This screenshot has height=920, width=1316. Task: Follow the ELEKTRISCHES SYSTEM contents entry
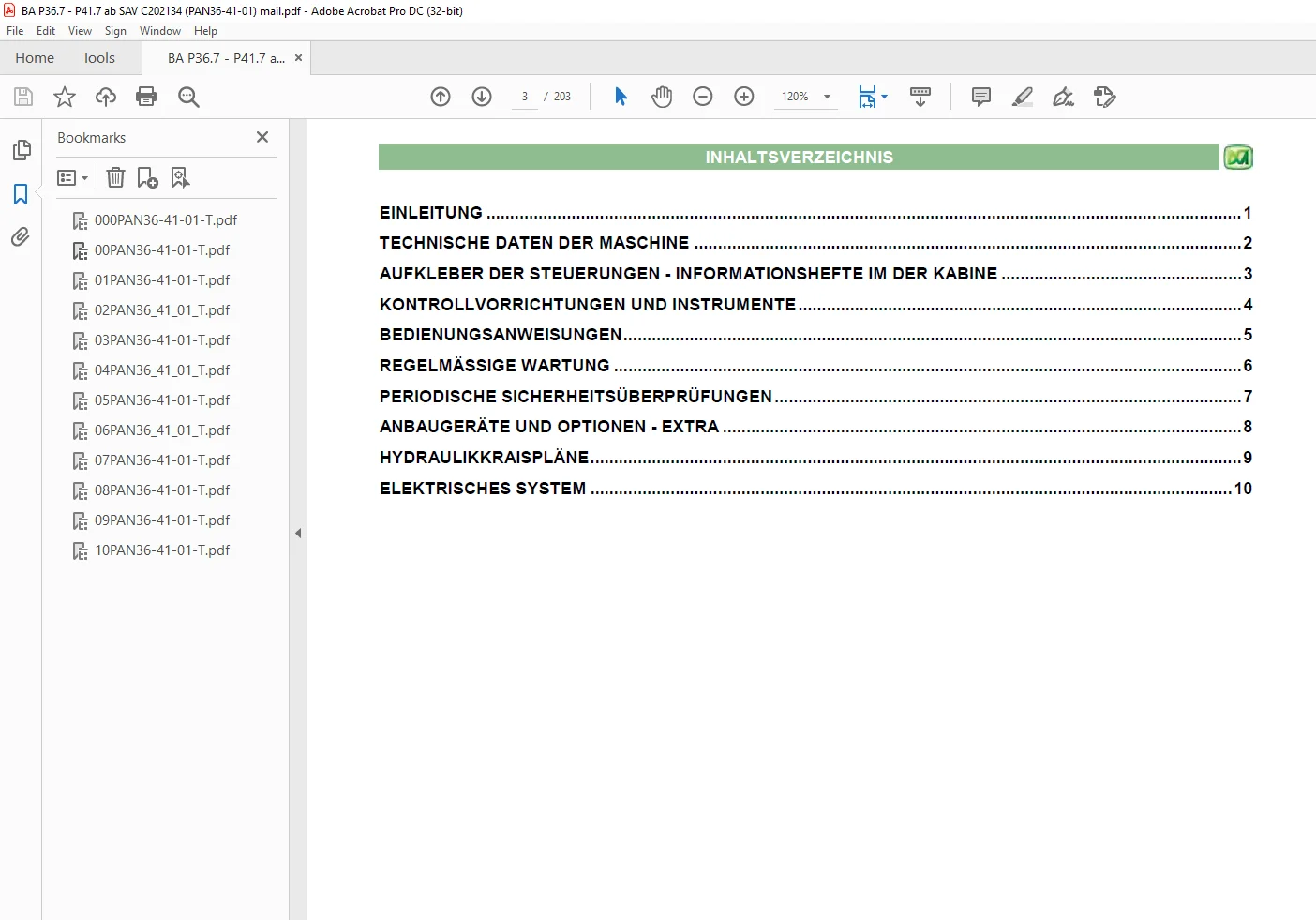coord(815,489)
